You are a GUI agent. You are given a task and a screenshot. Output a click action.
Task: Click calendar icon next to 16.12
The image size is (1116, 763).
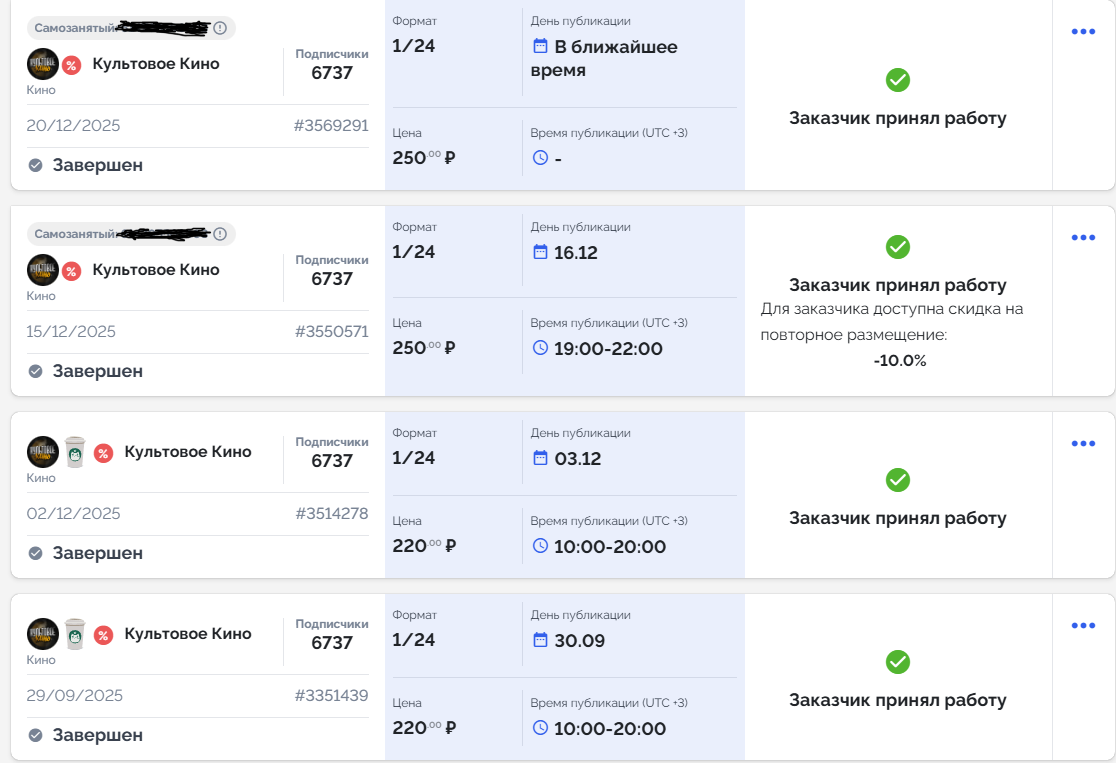540,253
